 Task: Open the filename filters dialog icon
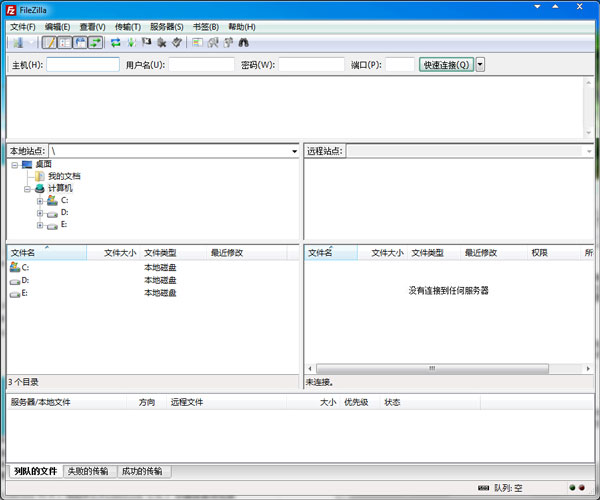197,42
